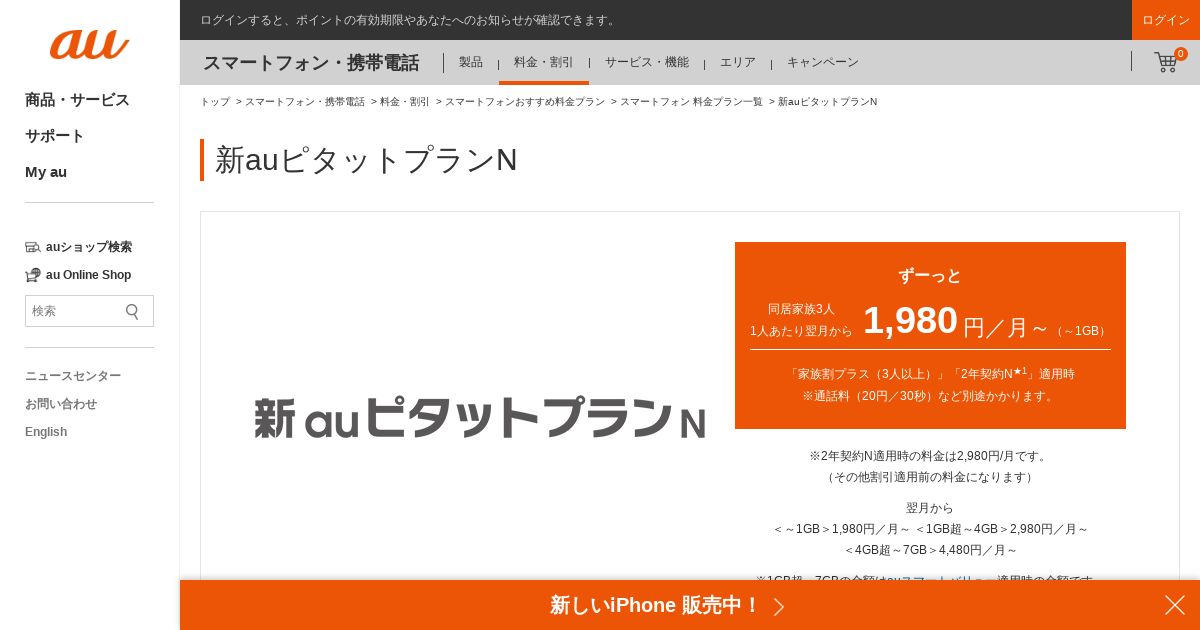Screen dimensions: 1200x630
Task: Click the ログイン button
Action: click(x=1166, y=20)
